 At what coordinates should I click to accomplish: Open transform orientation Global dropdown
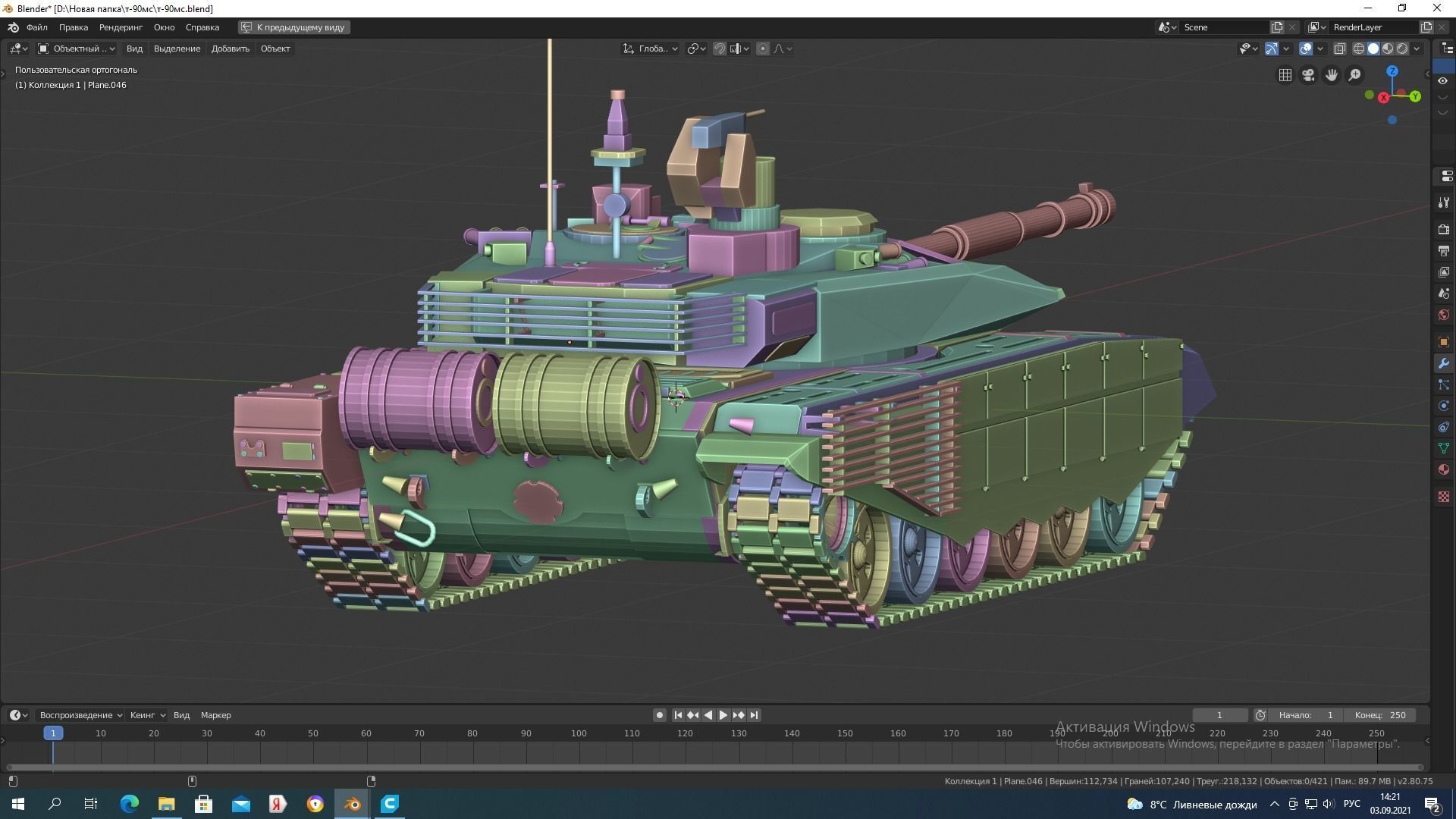(651, 49)
